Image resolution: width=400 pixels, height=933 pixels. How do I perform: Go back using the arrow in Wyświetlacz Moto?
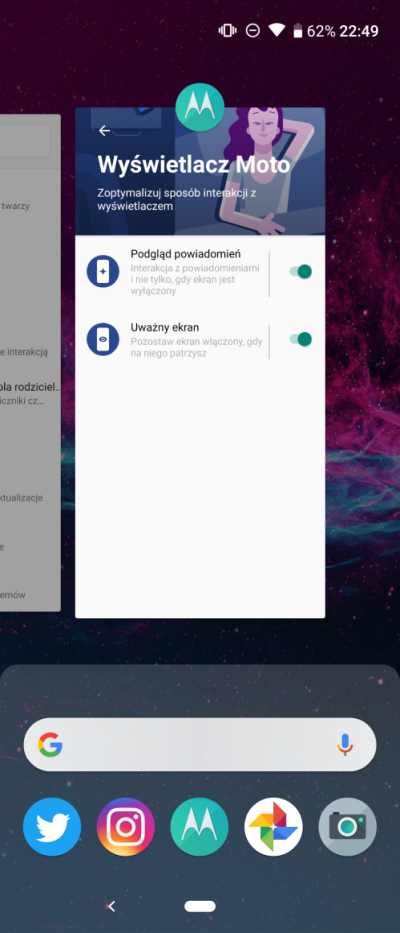click(105, 130)
